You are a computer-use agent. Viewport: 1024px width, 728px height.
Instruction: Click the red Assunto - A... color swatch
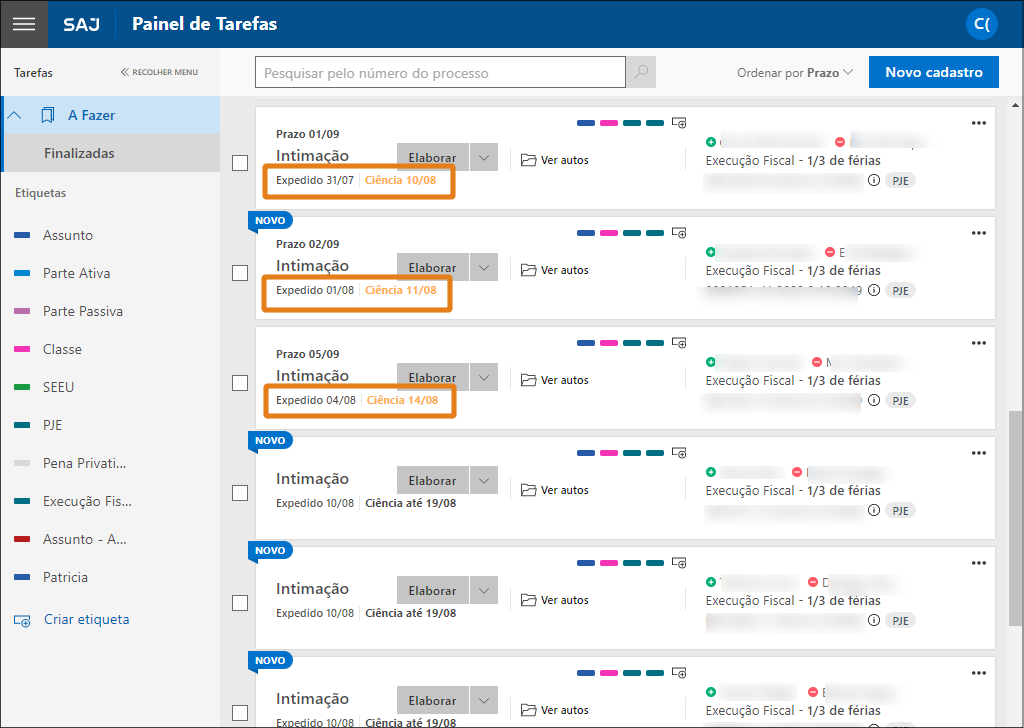tap(22, 539)
